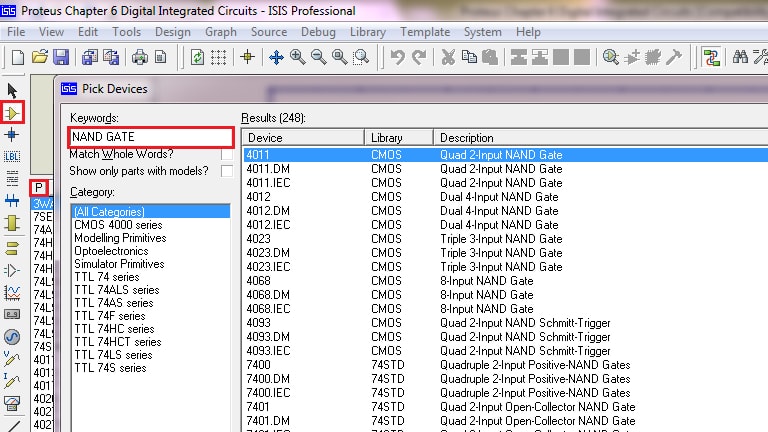Image resolution: width=768 pixels, height=432 pixels.
Task: Open the Print icon in toolbar
Action: pyautogui.click(x=139, y=57)
